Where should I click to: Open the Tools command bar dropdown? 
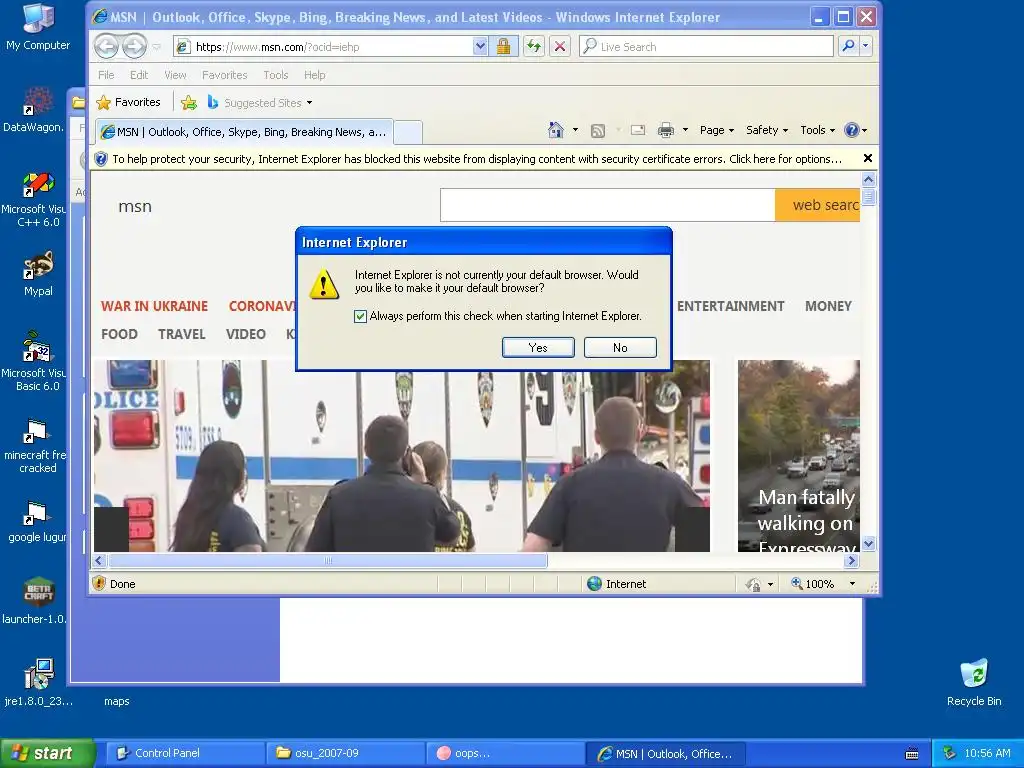817,130
